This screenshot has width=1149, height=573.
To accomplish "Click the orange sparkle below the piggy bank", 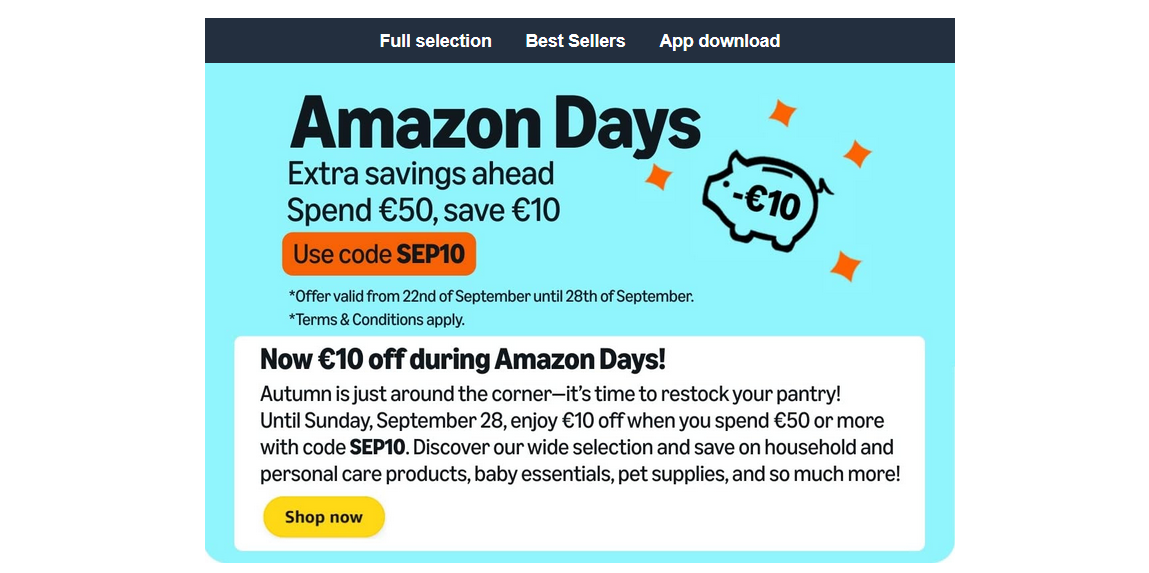I will [x=846, y=266].
